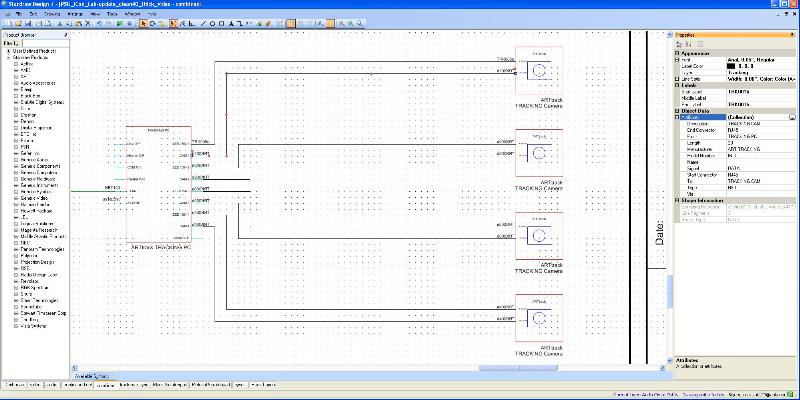Open the Tools menu
This screenshot has height=400, width=800.
click(x=112, y=14)
